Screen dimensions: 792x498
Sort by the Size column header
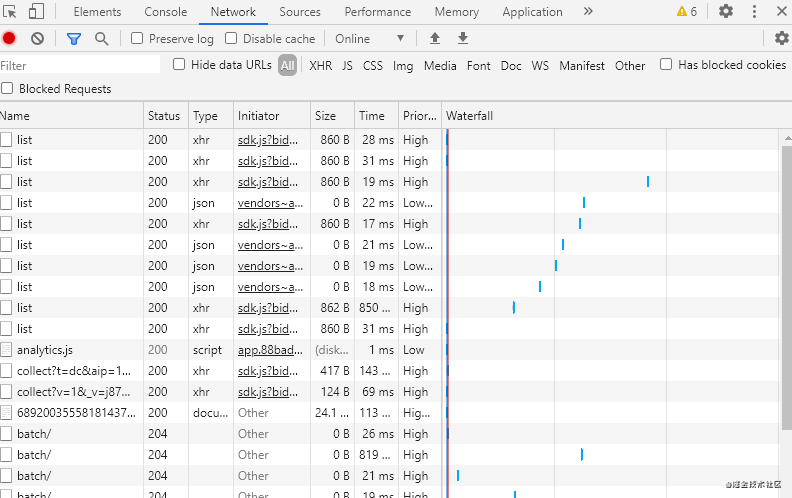[332, 116]
